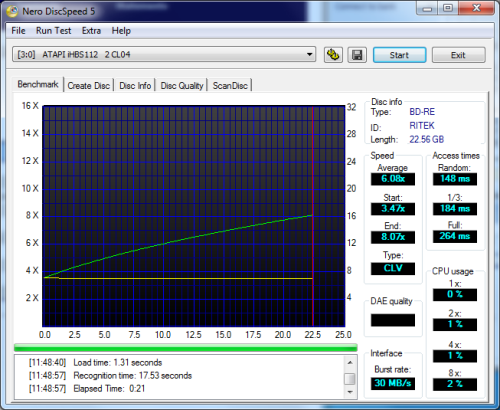Switch to the Create Disc tab
This screenshot has width=500, height=410.
point(89,86)
